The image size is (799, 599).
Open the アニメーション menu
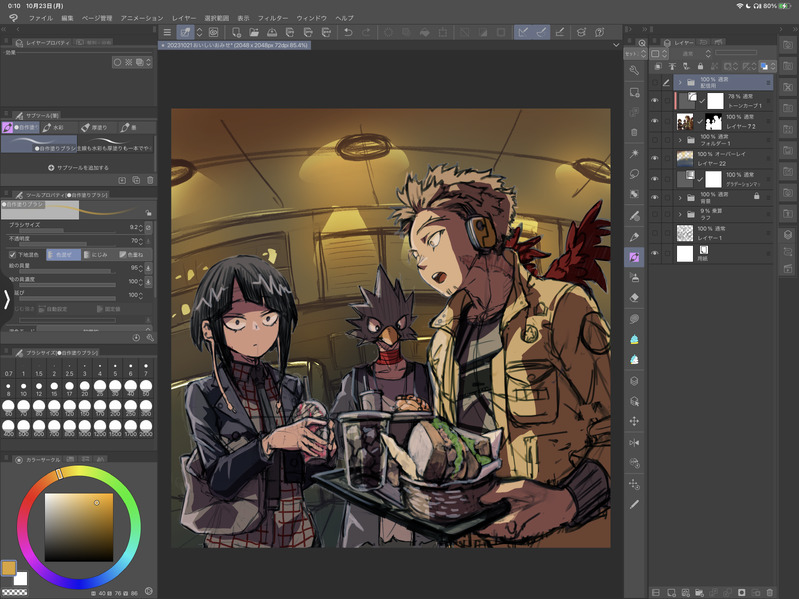(x=142, y=18)
